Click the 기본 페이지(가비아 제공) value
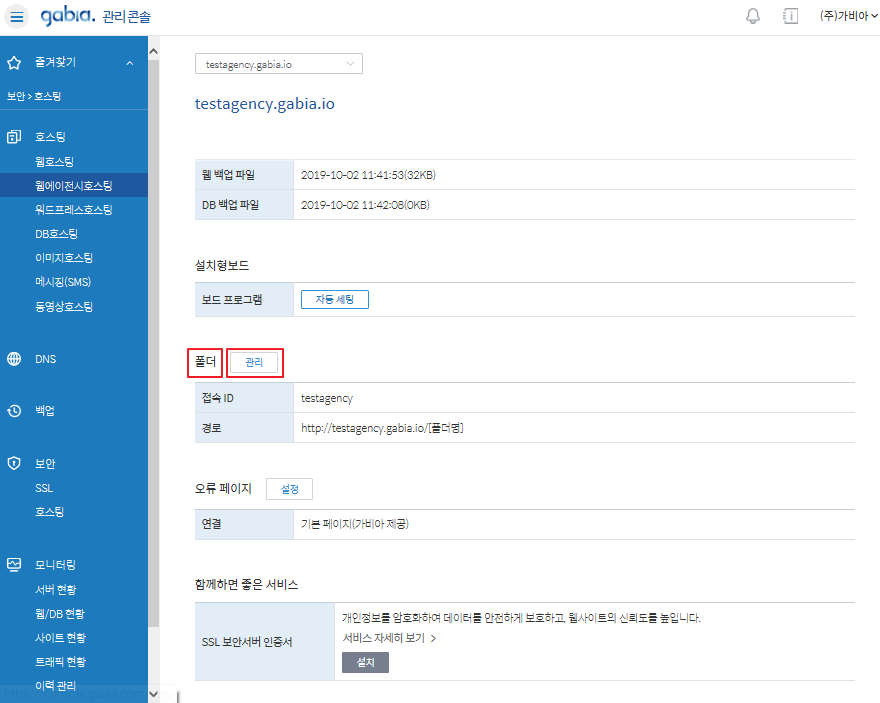The height and width of the screenshot is (703, 880). 355,524
